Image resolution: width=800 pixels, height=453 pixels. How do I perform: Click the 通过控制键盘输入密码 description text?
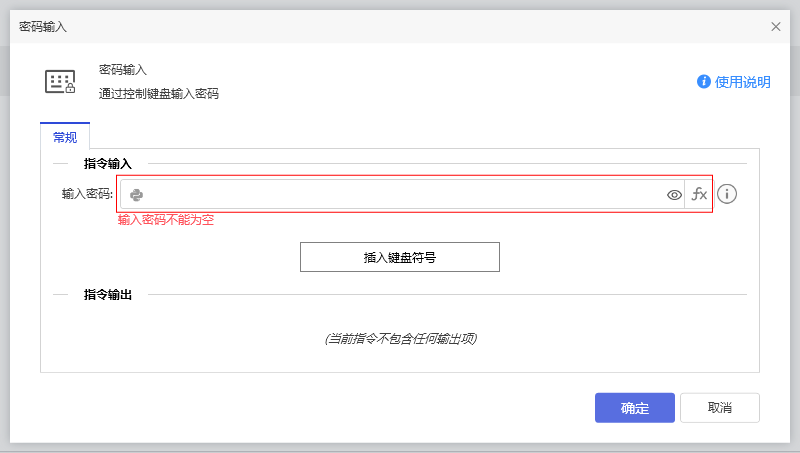(x=158, y=94)
